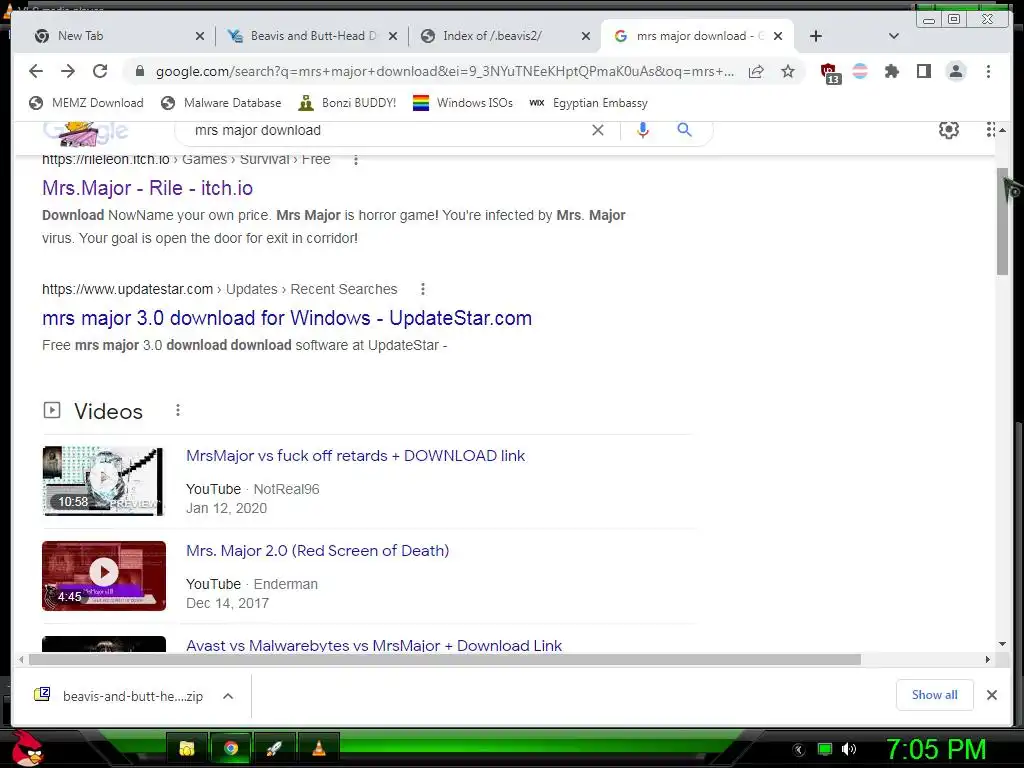Open MrsMajor vs DOWNLOAD link video title
The image size is (1024, 768).
(355, 456)
